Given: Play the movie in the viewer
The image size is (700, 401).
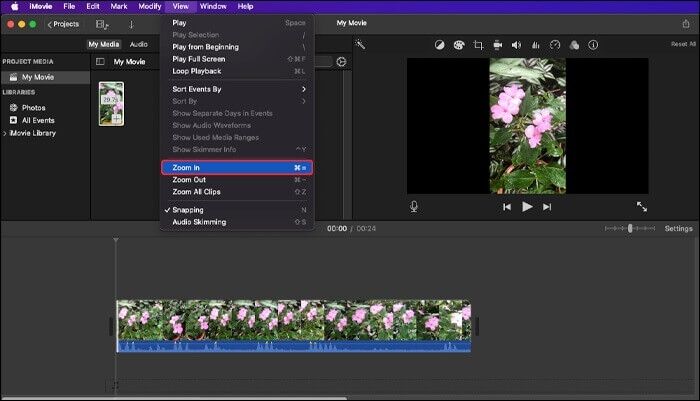Looking at the screenshot, I should click(x=527, y=207).
